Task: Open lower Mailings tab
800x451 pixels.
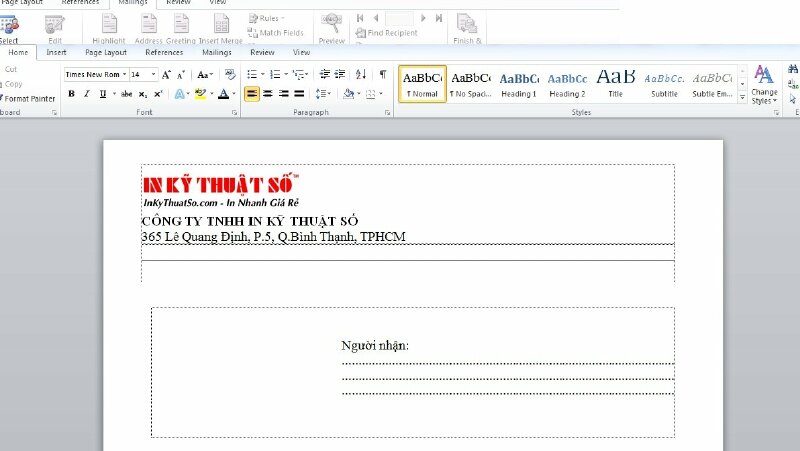Action: coord(216,52)
